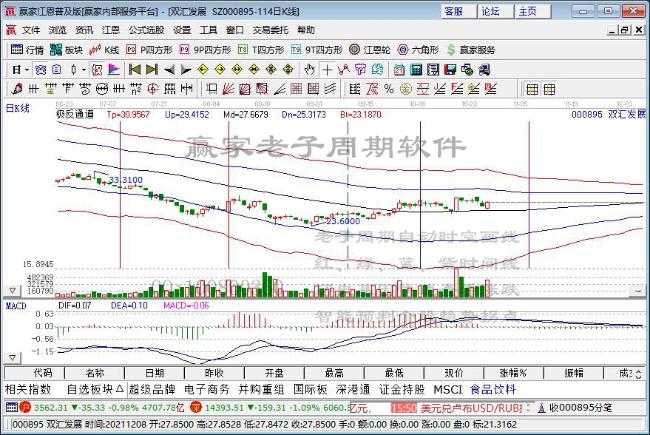Screen dimensions: 650x435
Task: Click the pink-blue flag chart icon
Action: pyautogui.click(x=114, y=70)
